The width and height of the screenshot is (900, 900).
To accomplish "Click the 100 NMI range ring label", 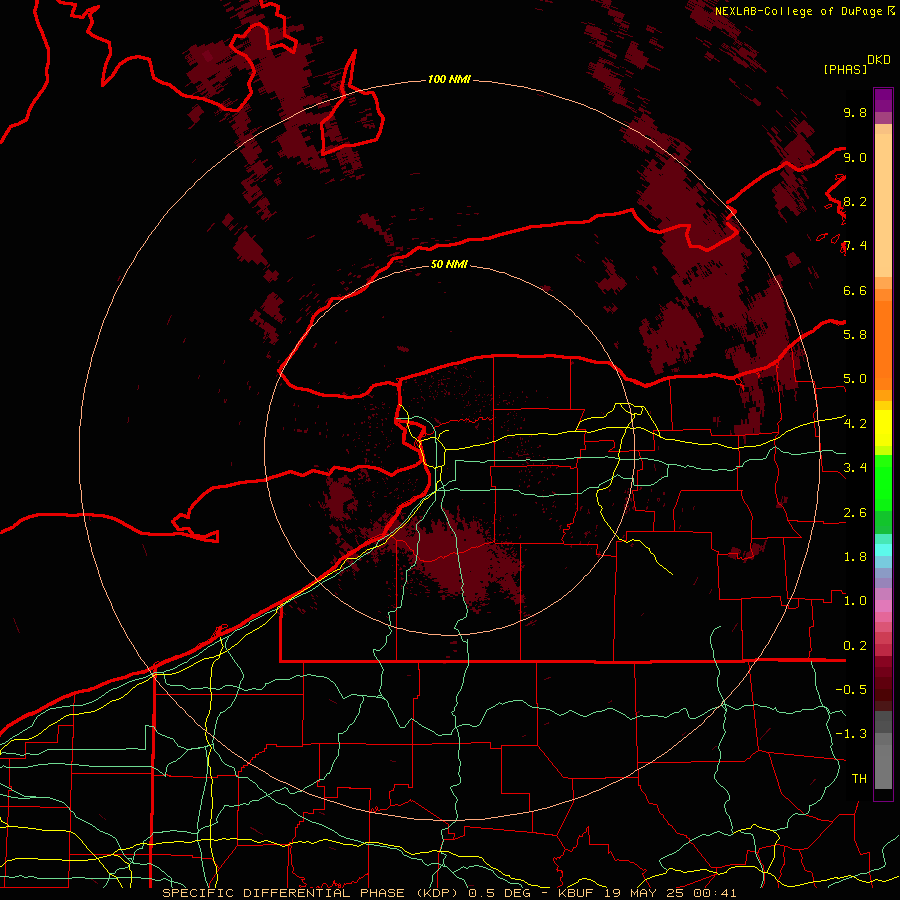I will pyautogui.click(x=449, y=79).
